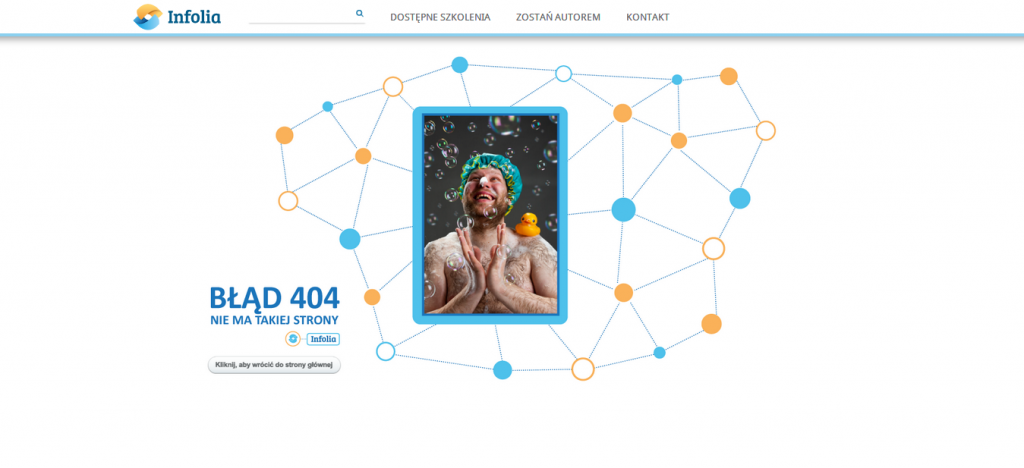Click the teal shower cap on the man's head
The width and height of the screenshot is (1024, 468).
(490, 170)
